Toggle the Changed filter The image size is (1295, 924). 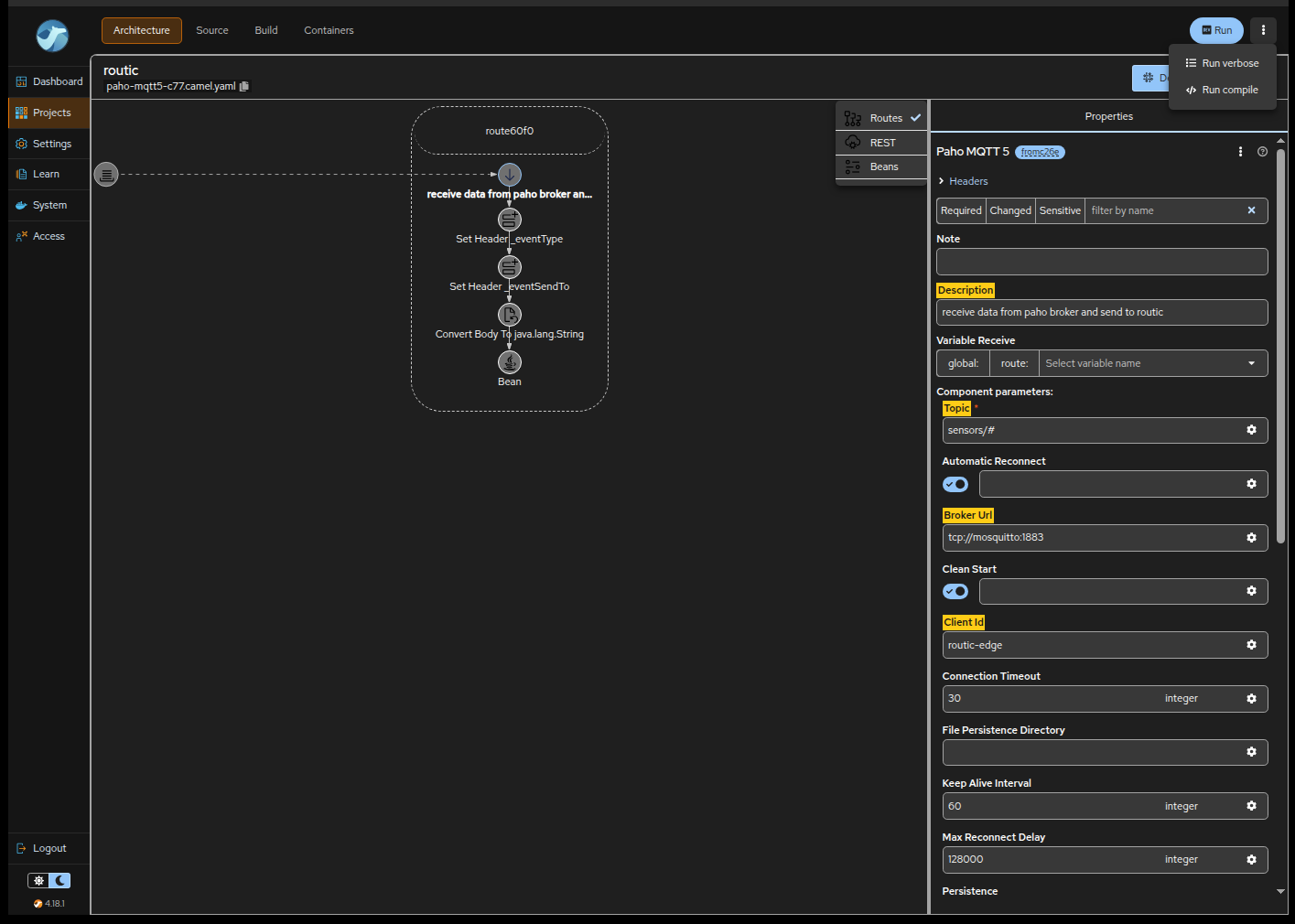pyautogui.click(x=1010, y=210)
